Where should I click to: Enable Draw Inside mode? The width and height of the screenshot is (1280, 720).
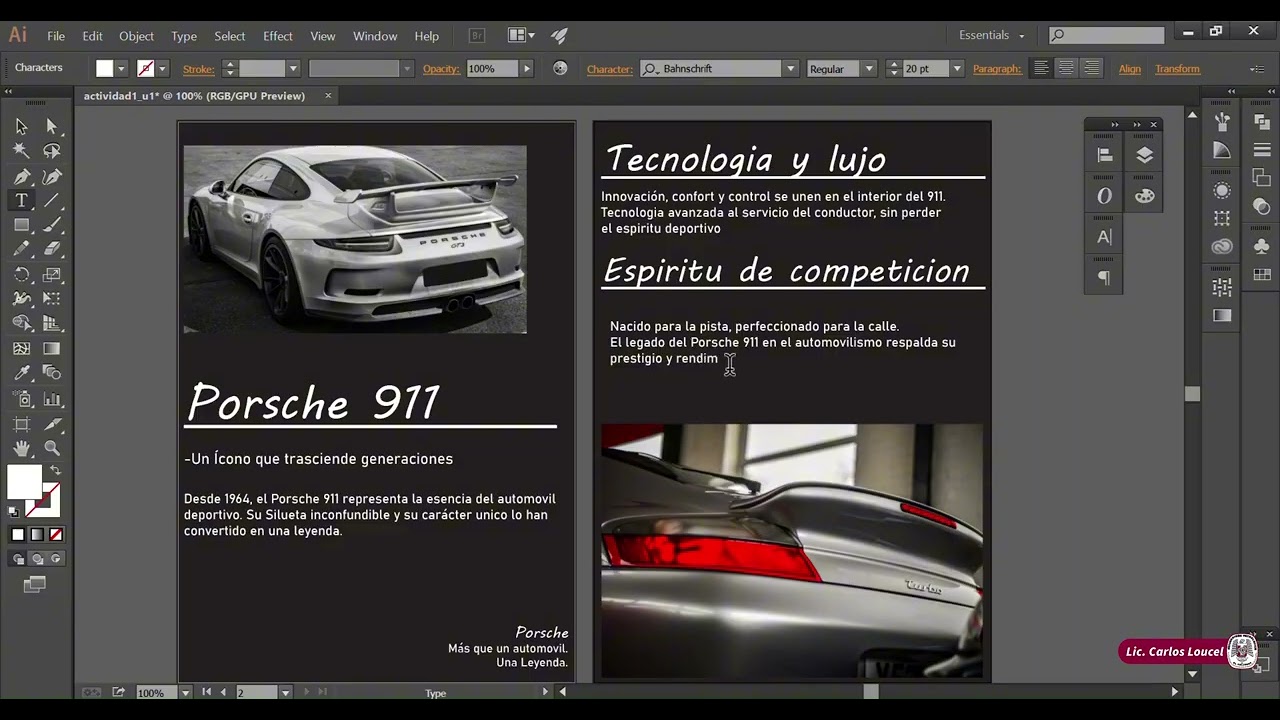tap(56, 559)
